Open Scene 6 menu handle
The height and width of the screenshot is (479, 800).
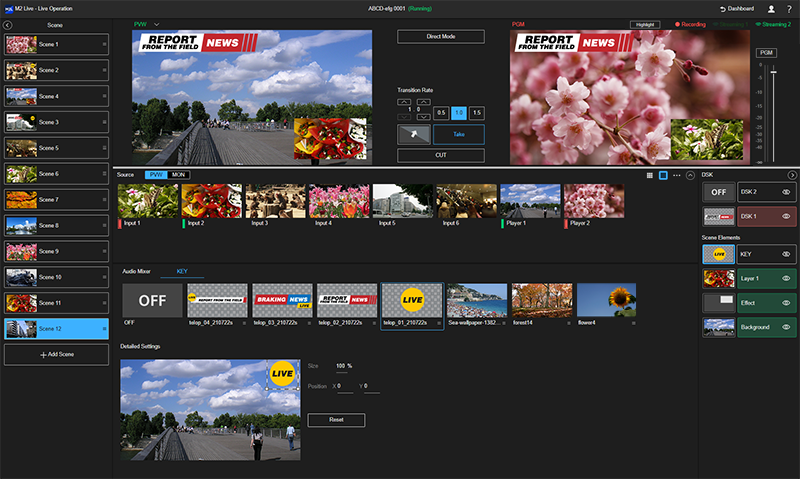[105, 174]
